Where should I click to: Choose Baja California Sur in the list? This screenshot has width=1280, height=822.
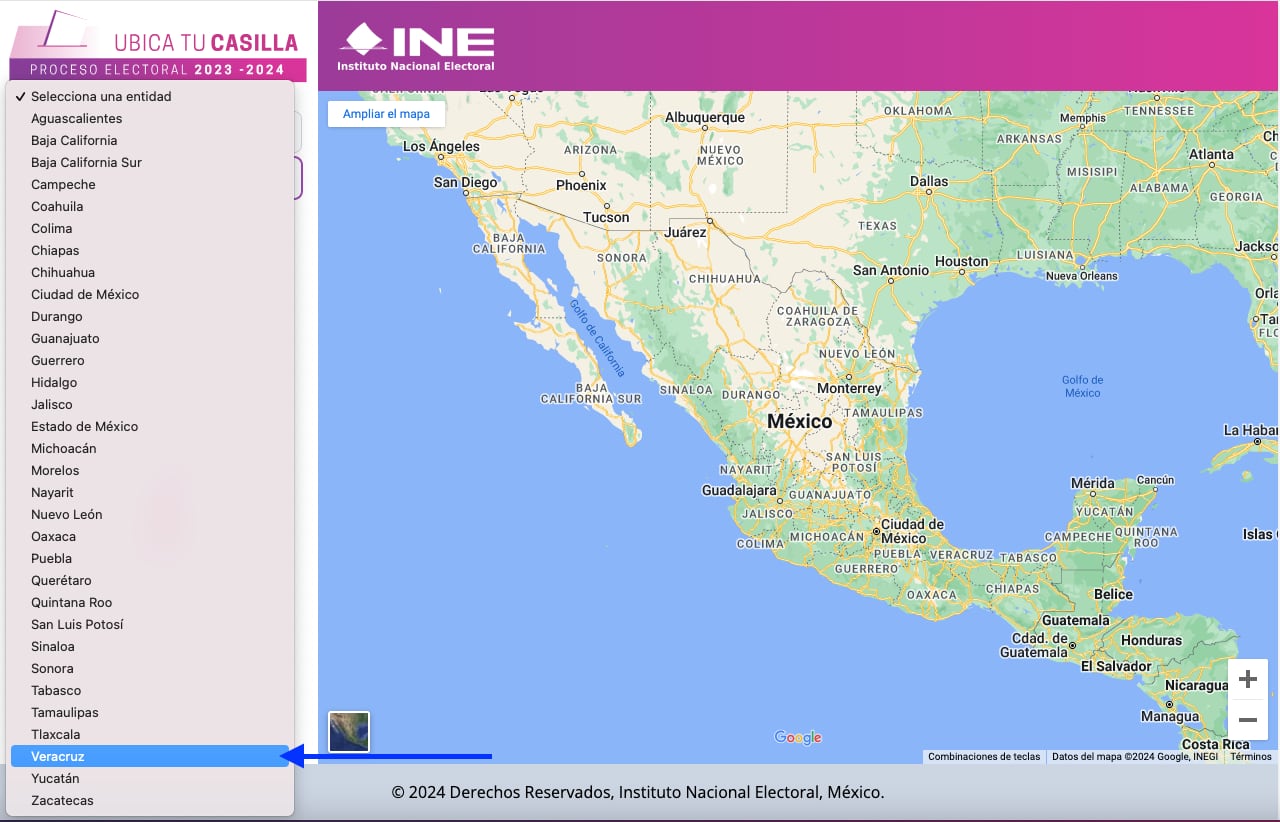pyautogui.click(x=87, y=162)
